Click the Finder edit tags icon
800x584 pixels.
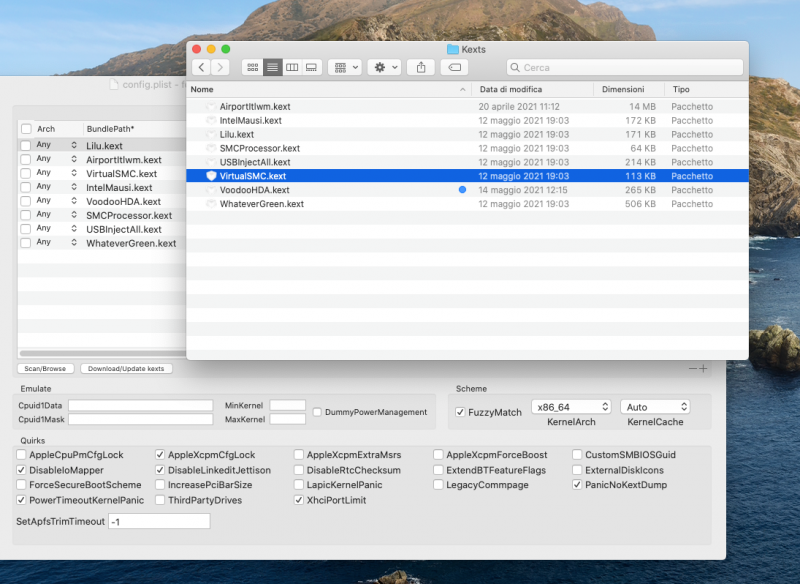(x=453, y=67)
